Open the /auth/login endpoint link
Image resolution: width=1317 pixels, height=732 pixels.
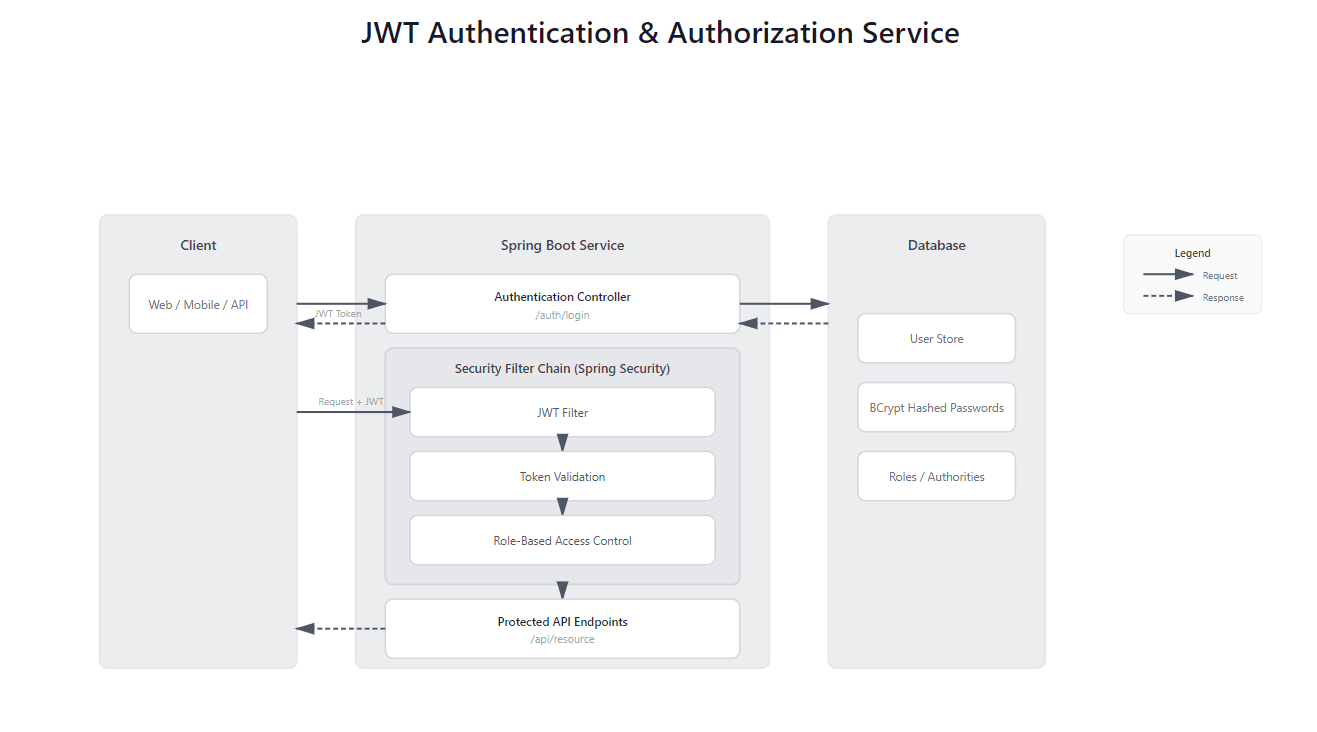(x=562, y=314)
